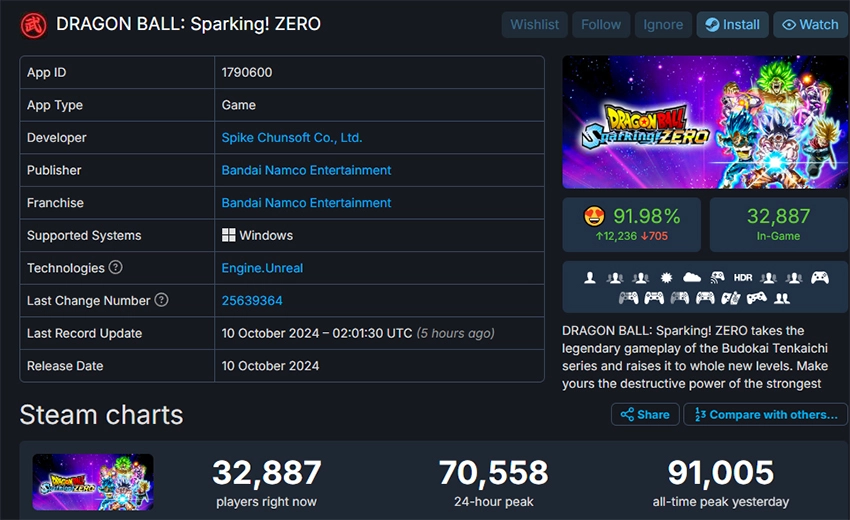Toggle Ignore for this game
Image resolution: width=850 pixels, height=520 pixels.
click(663, 24)
